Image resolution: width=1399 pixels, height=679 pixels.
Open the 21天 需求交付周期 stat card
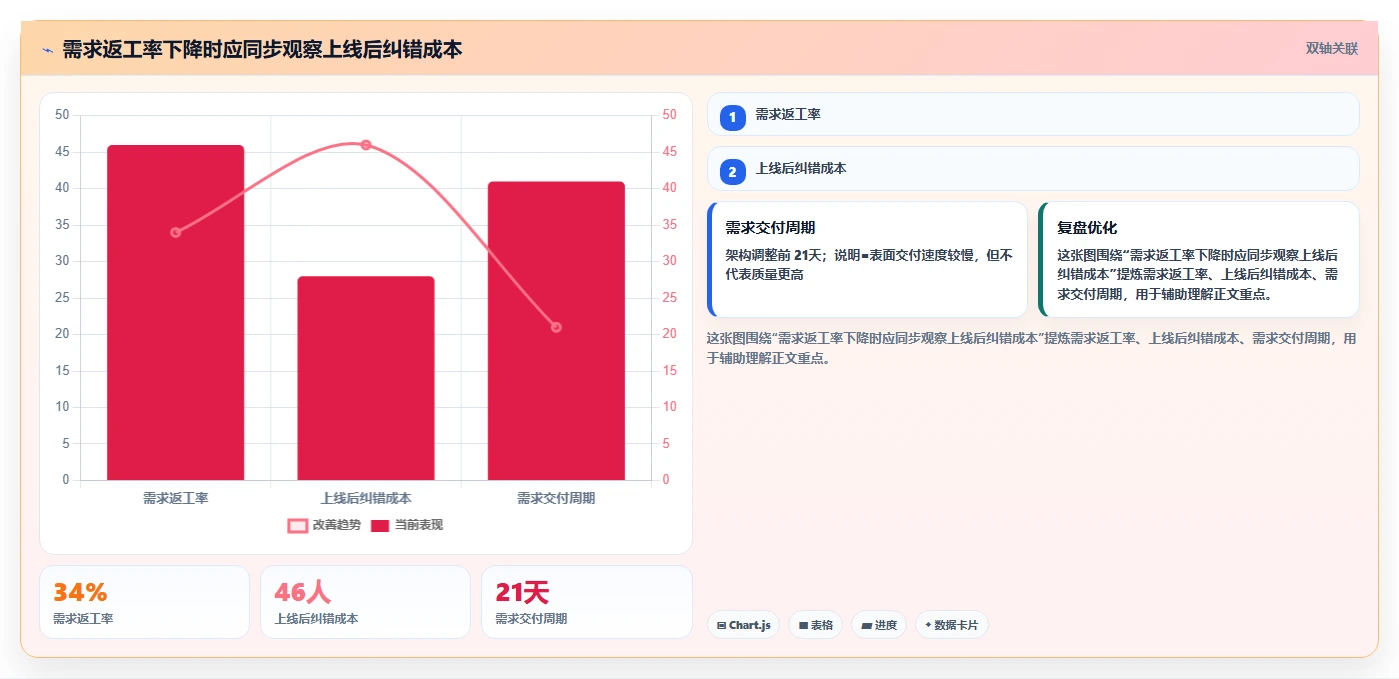coord(586,602)
